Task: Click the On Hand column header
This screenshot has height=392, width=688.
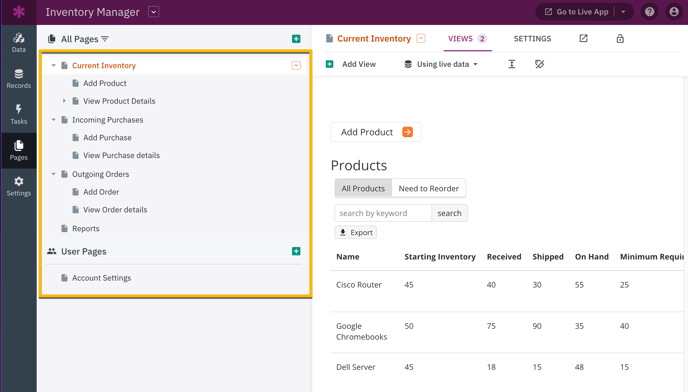Action: tap(591, 257)
